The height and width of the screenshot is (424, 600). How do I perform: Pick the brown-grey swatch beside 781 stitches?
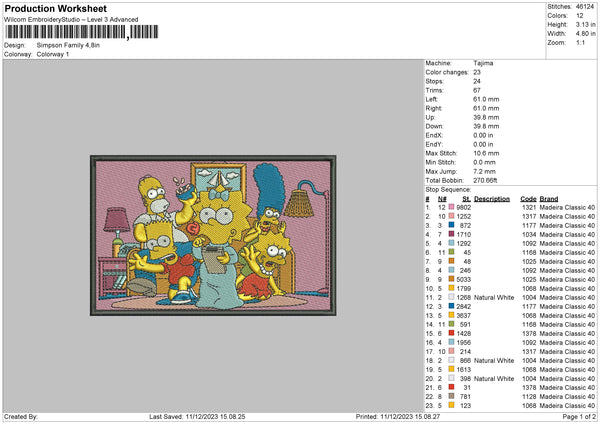[452, 396]
